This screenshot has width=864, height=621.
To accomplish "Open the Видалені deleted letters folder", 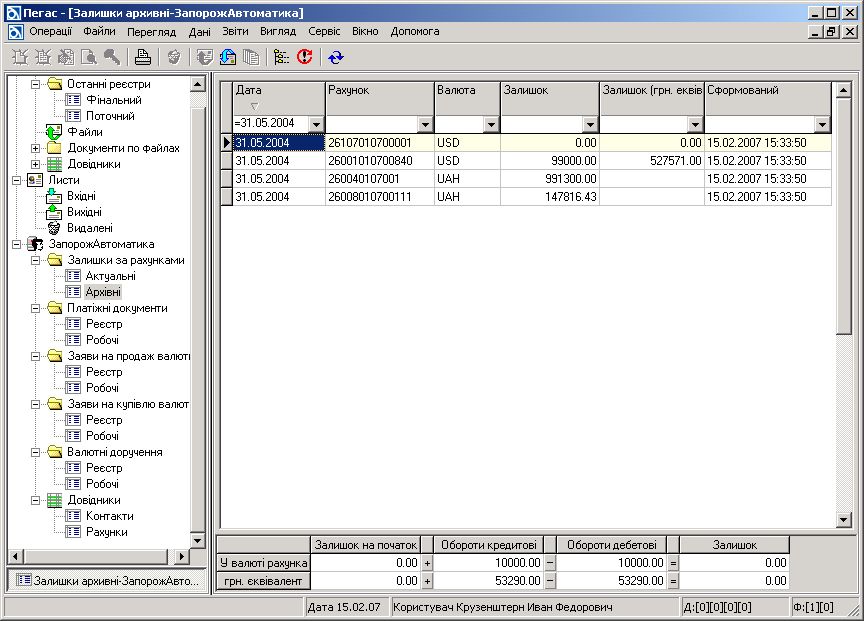I will coord(89,228).
